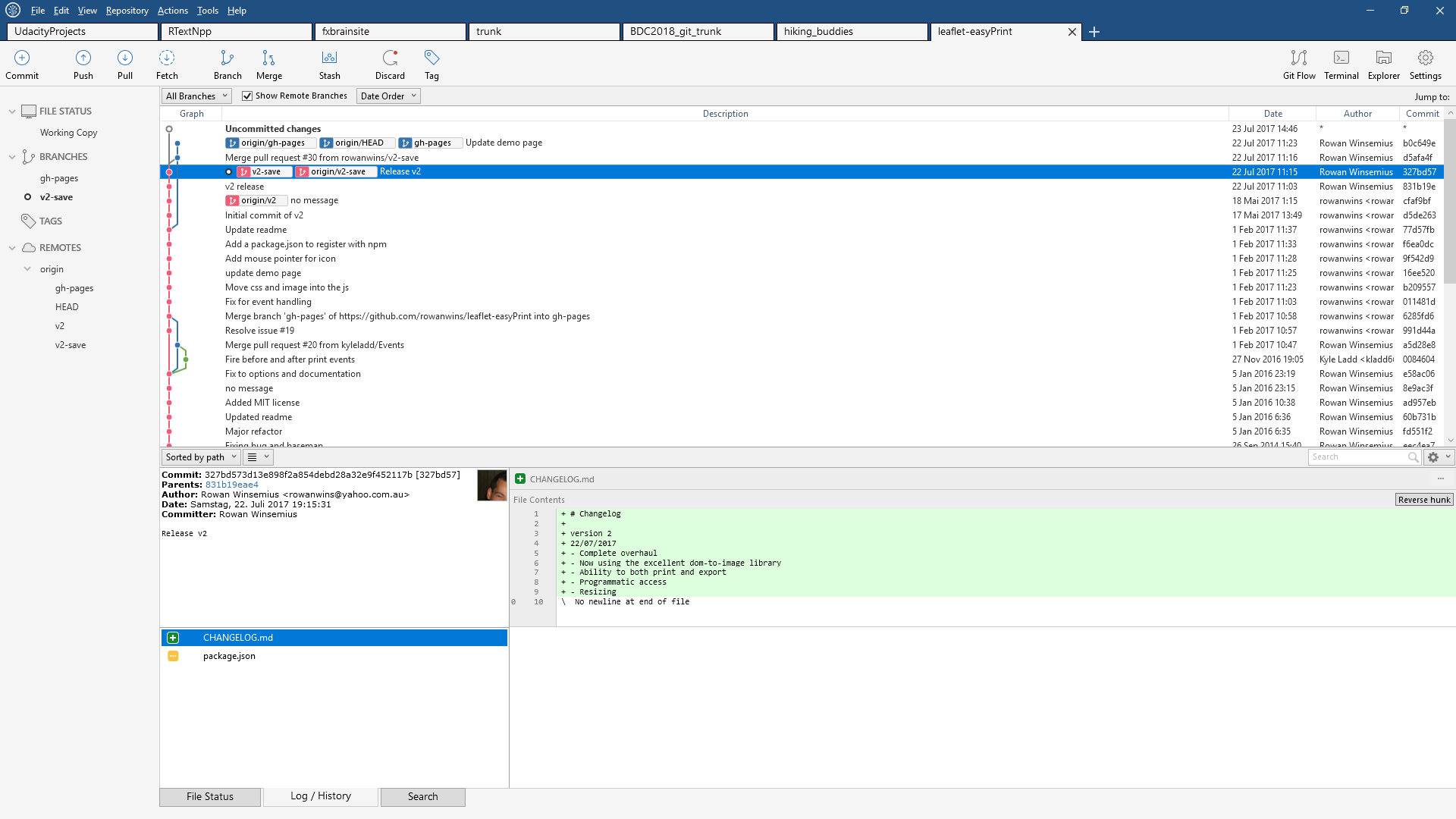This screenshot has height=819, width=1456.
Task: Collapse the REMOTES section
Action: pyautogui.click(x=11, y=247)
